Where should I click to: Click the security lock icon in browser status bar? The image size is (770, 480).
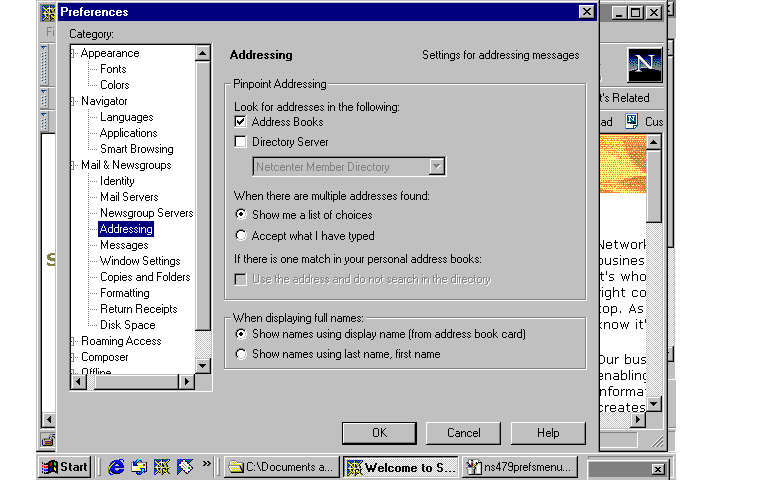pos(48,440)
